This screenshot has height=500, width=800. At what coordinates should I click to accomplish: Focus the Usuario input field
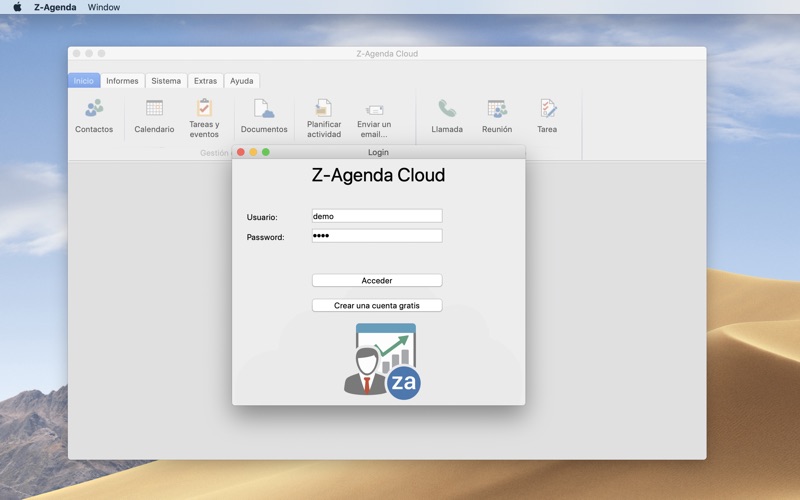pos(377,216)
